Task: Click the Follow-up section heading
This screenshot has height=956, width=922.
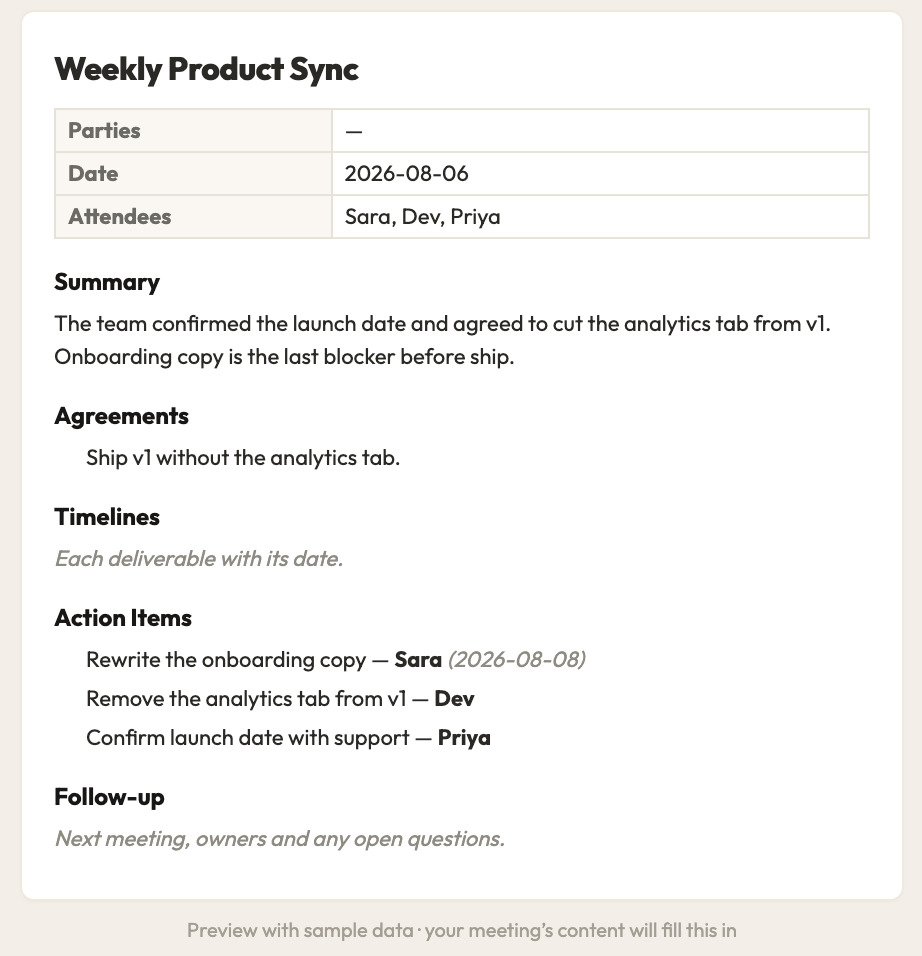Action: pos(109,797)
